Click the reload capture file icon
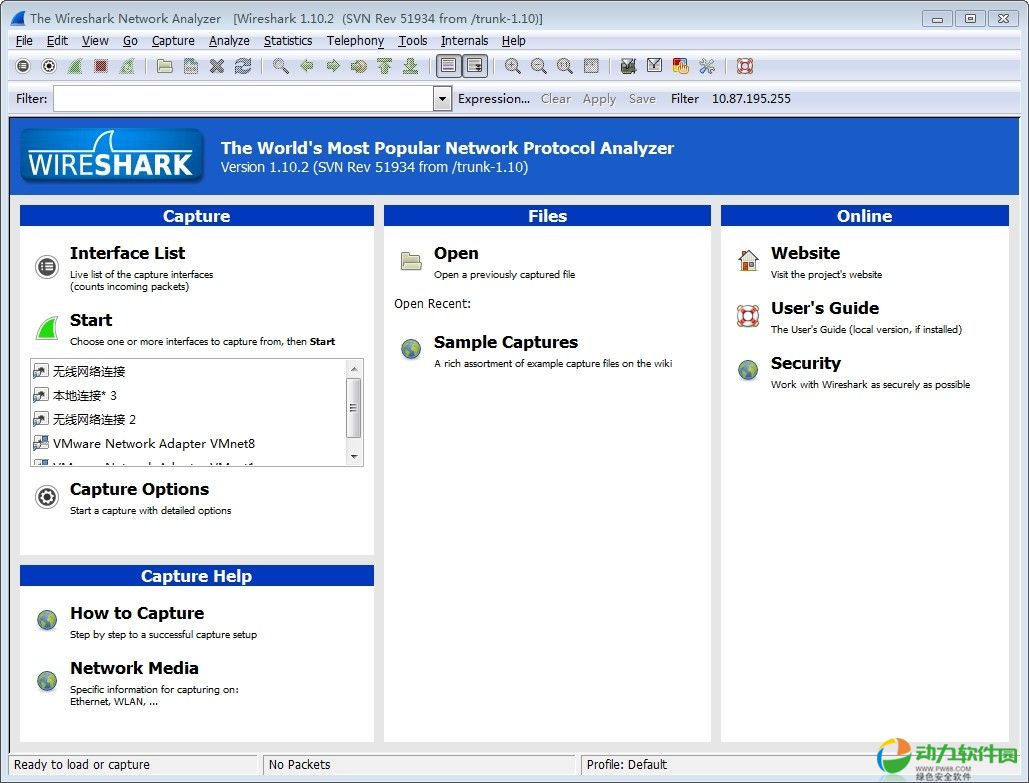1029x783 pixels. (243, 67)
